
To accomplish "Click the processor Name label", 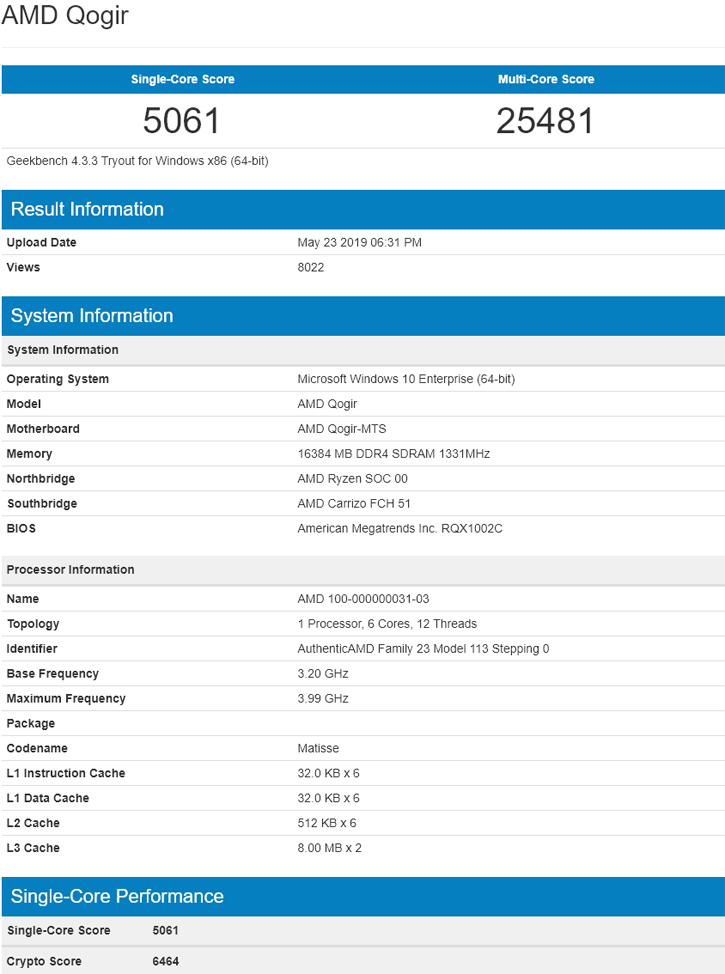I will click(22, 599).
